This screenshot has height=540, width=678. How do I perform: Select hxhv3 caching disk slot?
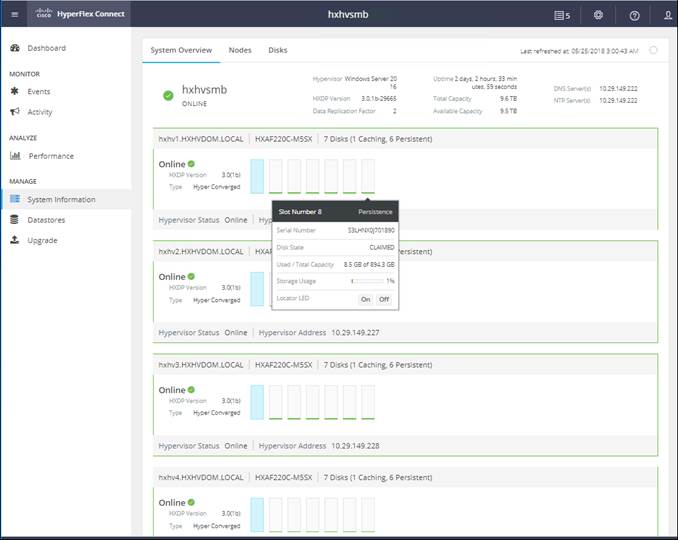pos(257,402)
